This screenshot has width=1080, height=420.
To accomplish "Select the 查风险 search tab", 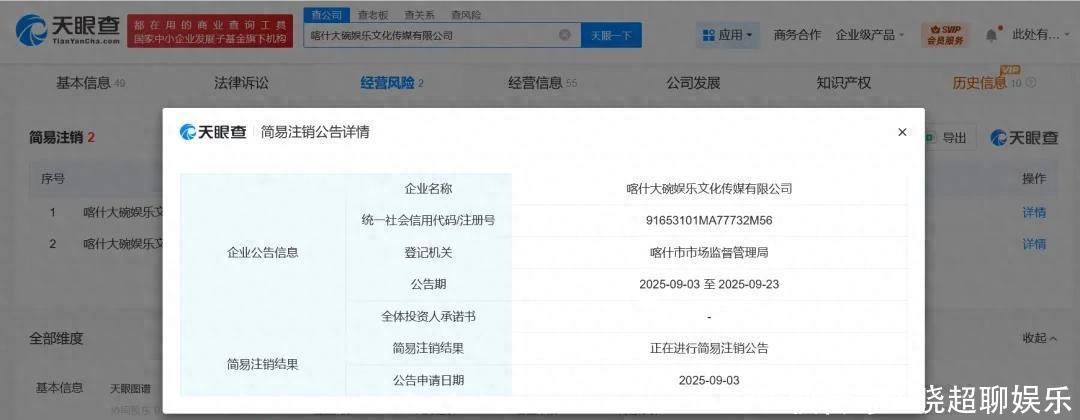I will coord(465,15).
